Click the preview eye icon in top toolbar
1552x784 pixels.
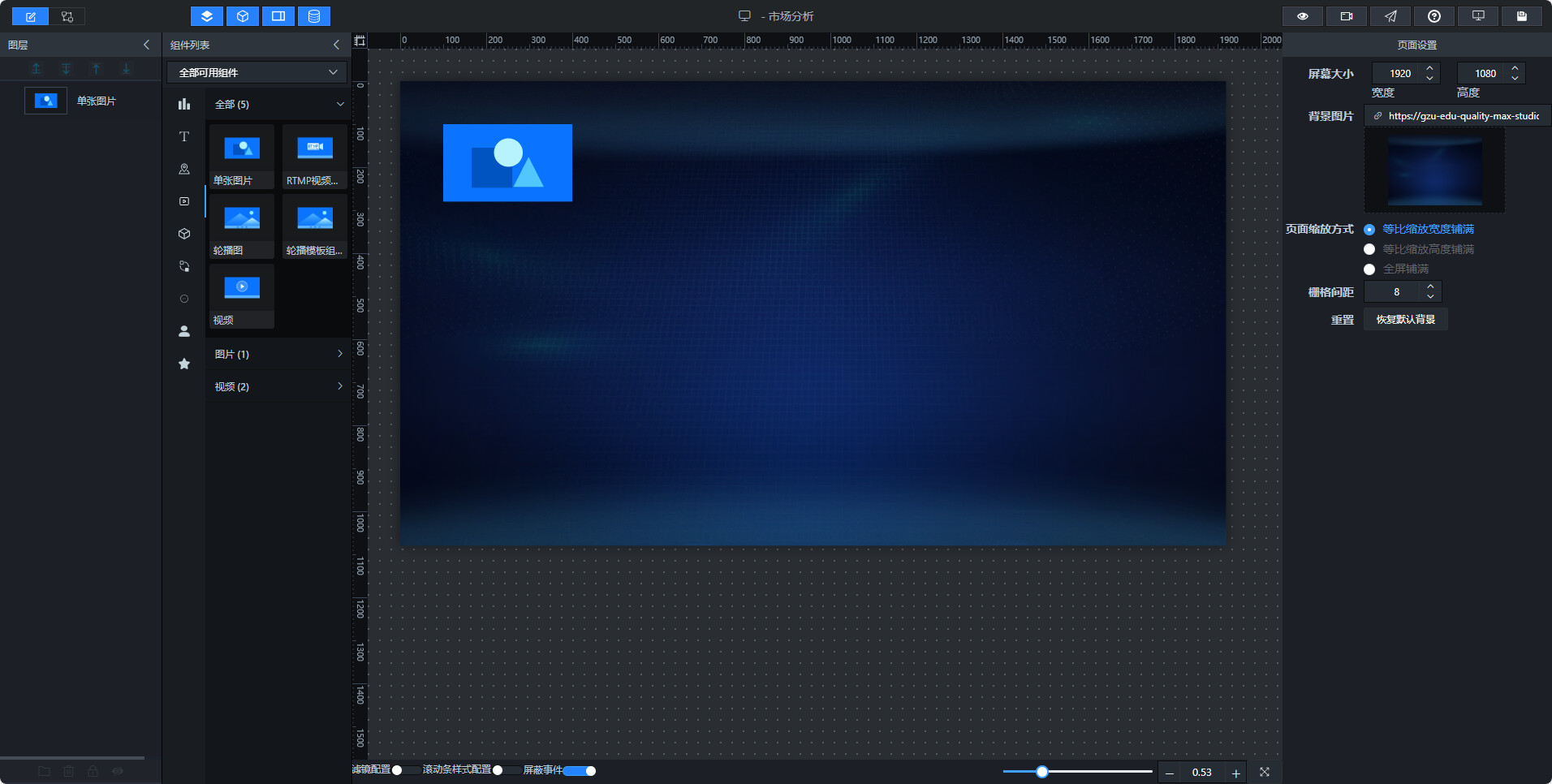point(1303,16)
